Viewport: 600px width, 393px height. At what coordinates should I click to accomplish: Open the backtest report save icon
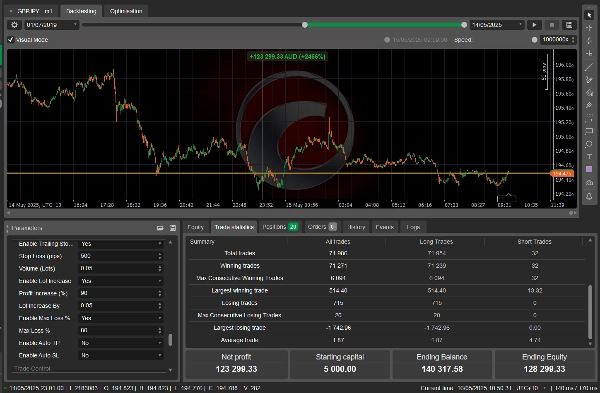point(569,25)
